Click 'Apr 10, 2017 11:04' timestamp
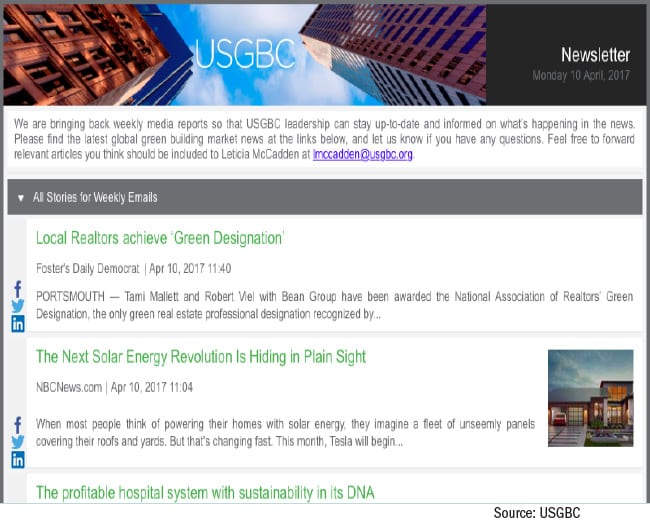This screenshot has height=527, width=650. coord(152,387)
